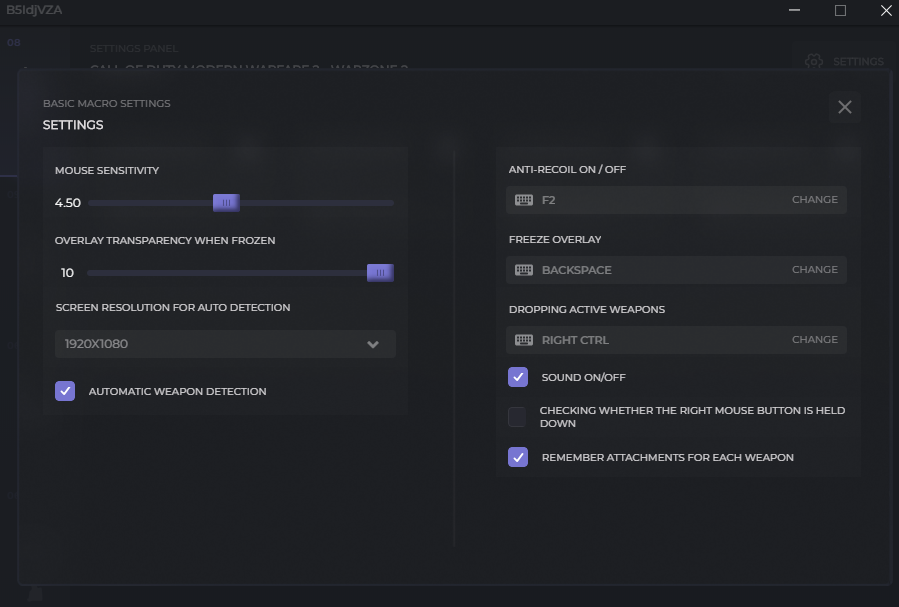Click the Overlay Transparency slider handle
Image resolution: width=899 pixels, height=607 pixels.
coord(380,273)
